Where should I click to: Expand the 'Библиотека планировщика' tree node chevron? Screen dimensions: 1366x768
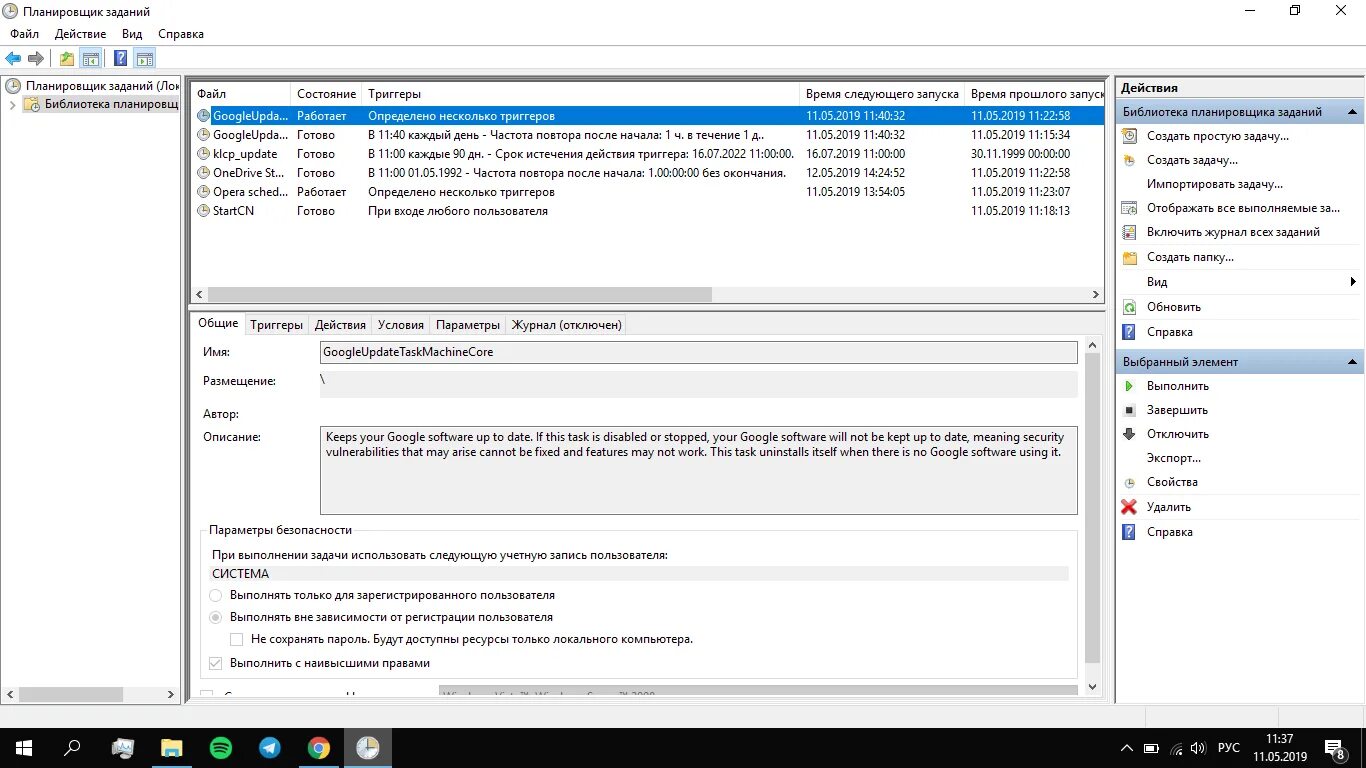12,105
